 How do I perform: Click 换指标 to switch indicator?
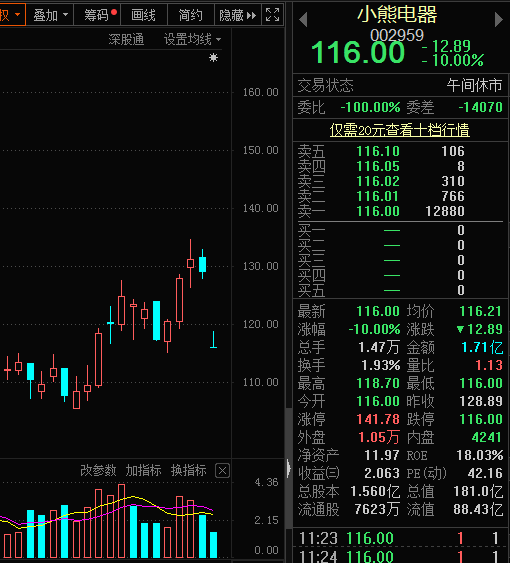(x=189, y=470)
